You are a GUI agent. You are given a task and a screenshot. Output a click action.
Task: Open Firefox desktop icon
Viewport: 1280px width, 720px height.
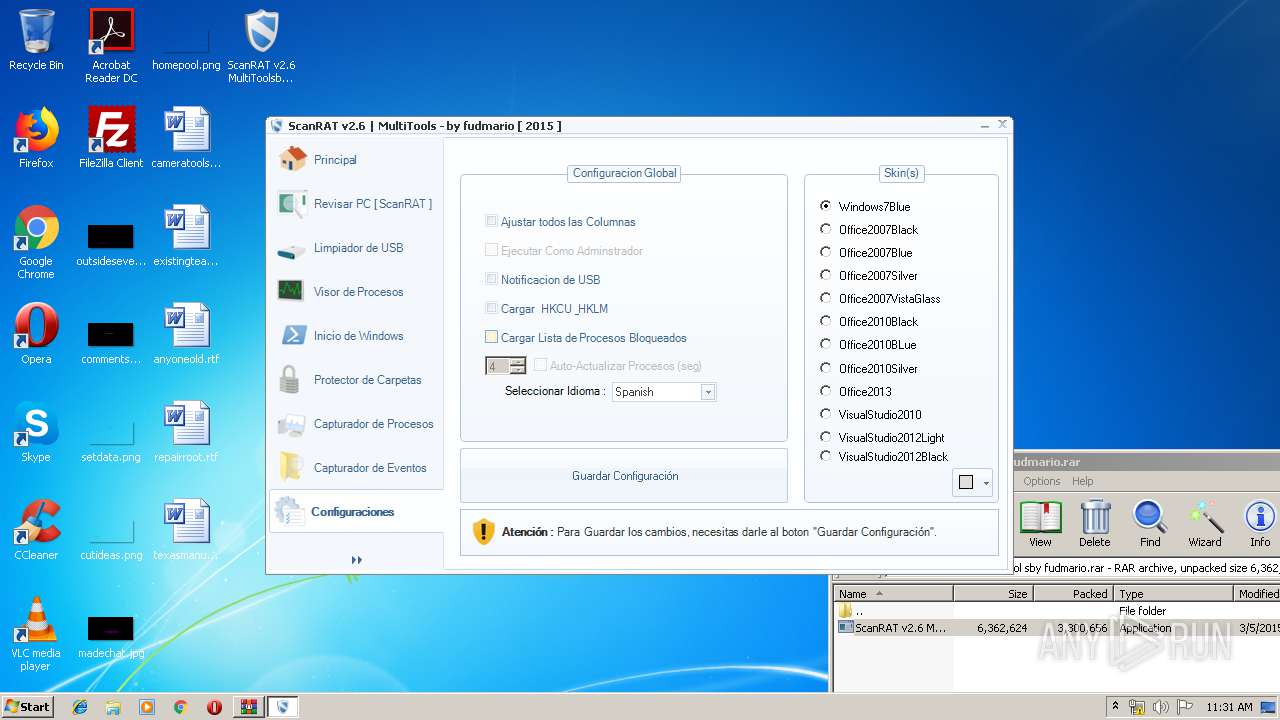pos(36,138)
